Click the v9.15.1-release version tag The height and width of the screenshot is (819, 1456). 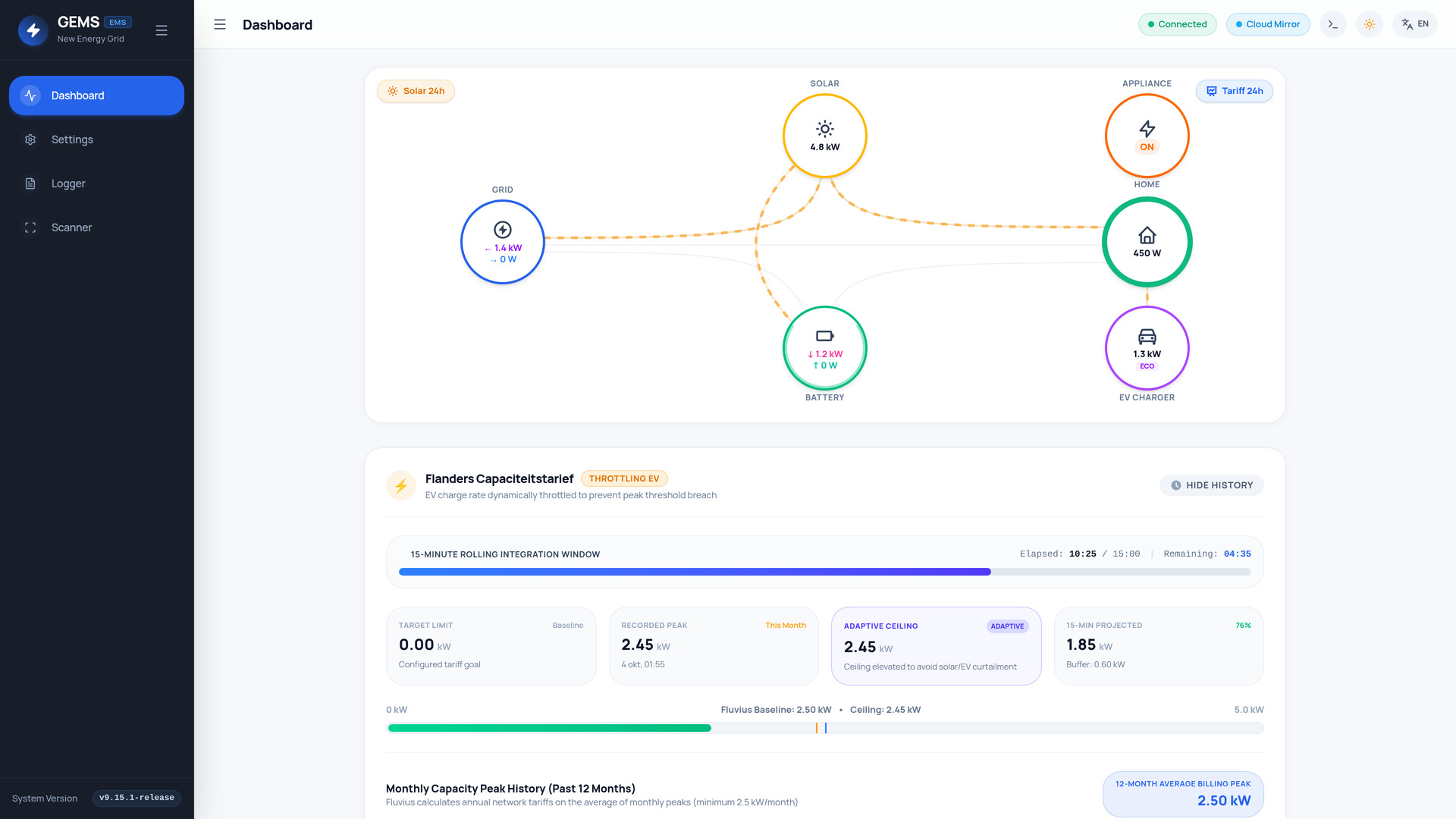pos(136,798)
